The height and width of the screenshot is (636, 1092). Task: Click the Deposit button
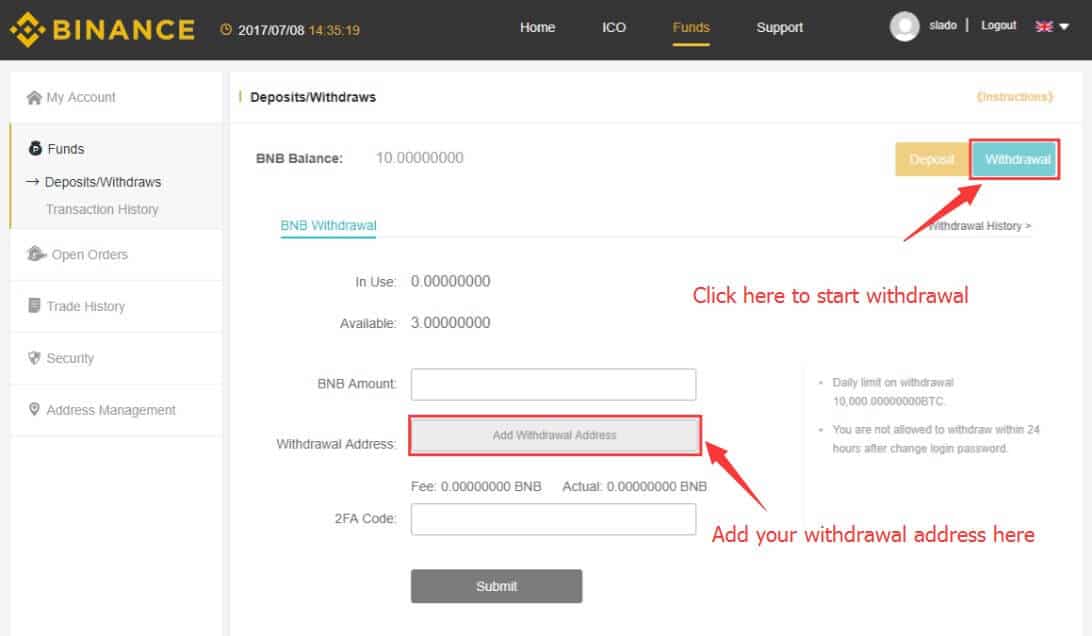pyautogui.click(x=931, y=160)
